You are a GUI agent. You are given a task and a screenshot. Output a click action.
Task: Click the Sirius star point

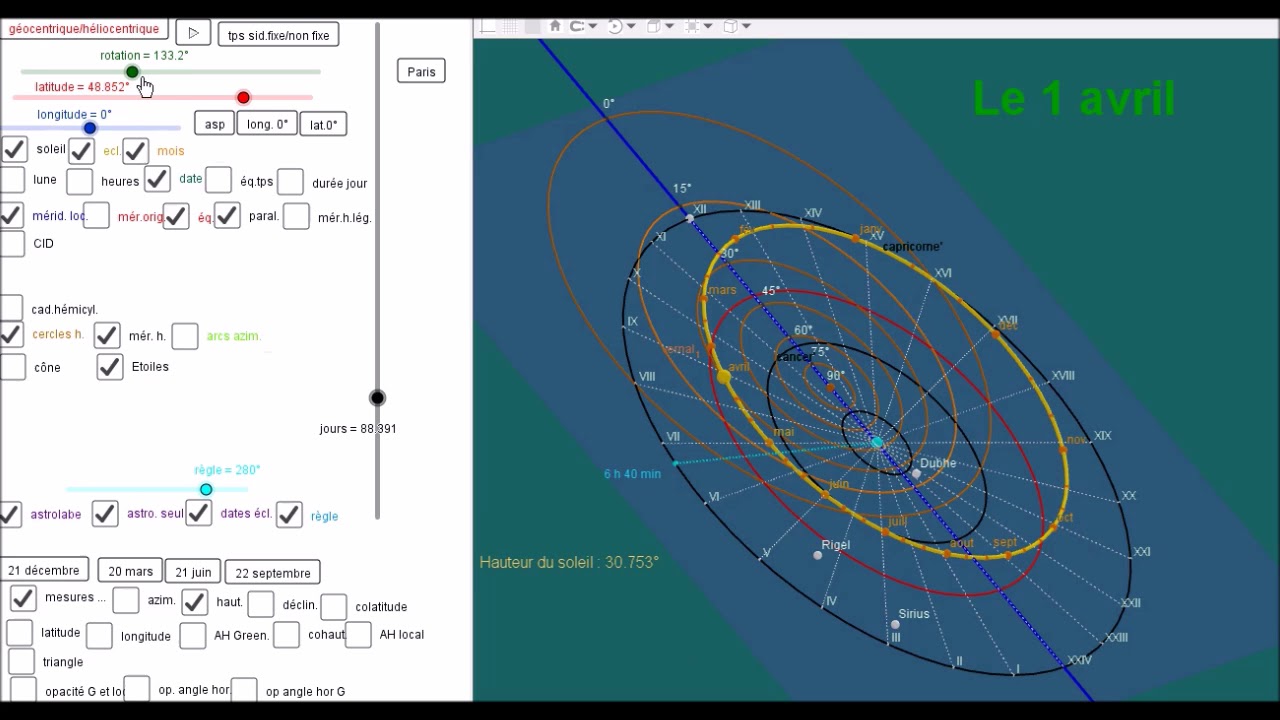tap(895, 625)
